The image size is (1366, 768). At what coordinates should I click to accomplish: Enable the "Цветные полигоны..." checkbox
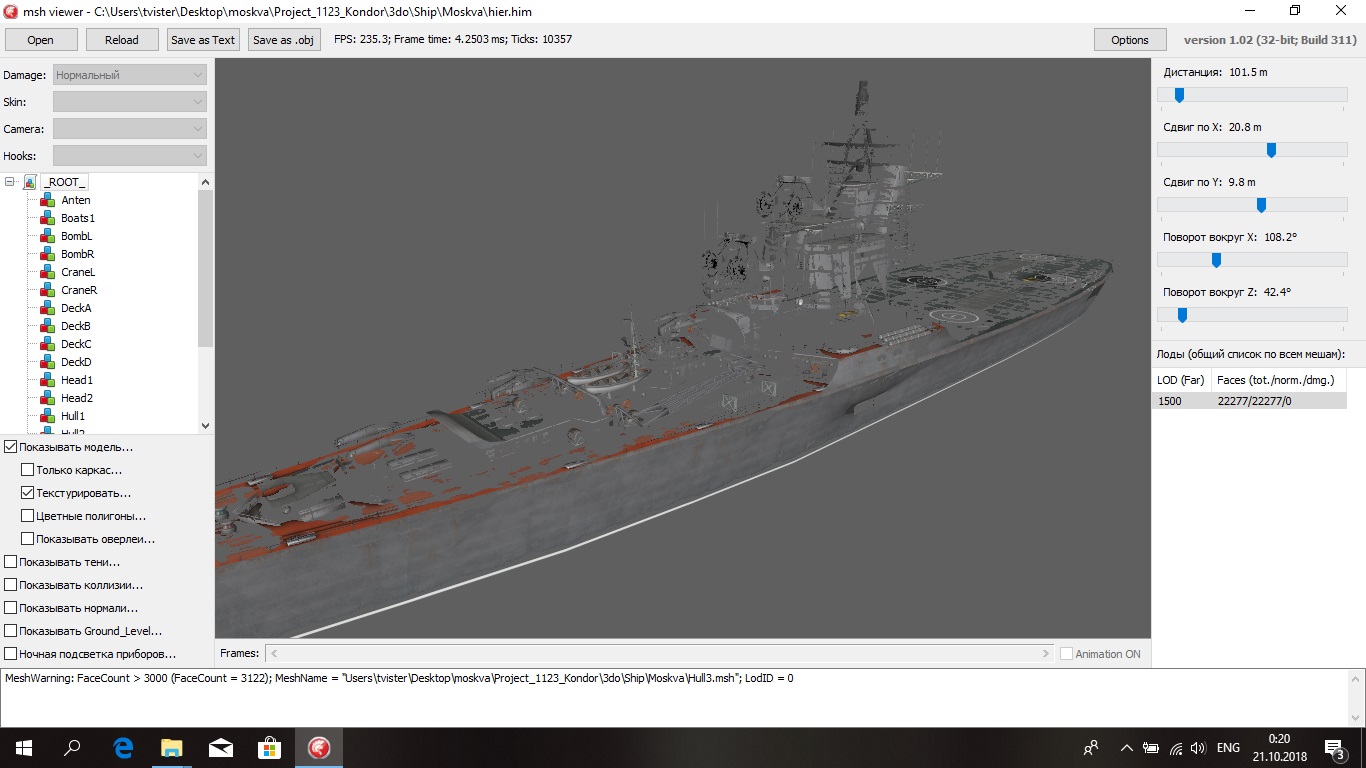click(28, 516)
